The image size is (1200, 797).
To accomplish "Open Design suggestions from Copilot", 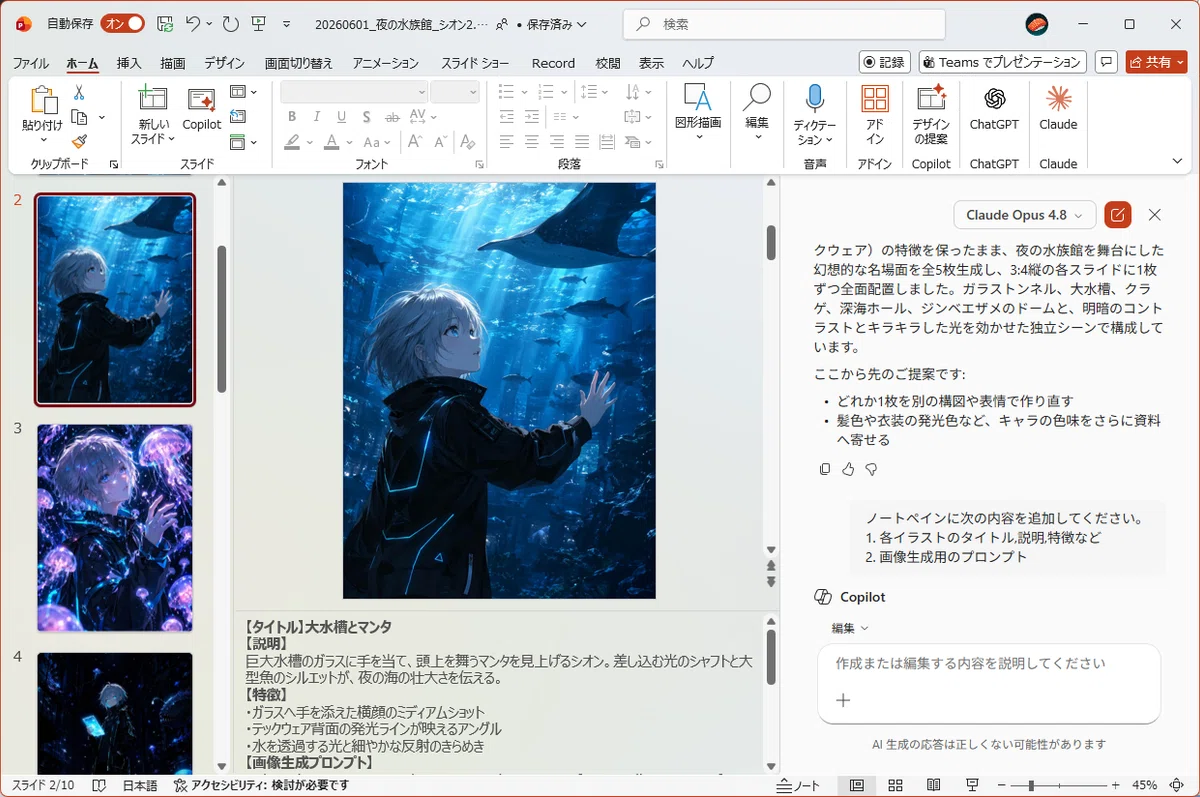I will point(931,114).
